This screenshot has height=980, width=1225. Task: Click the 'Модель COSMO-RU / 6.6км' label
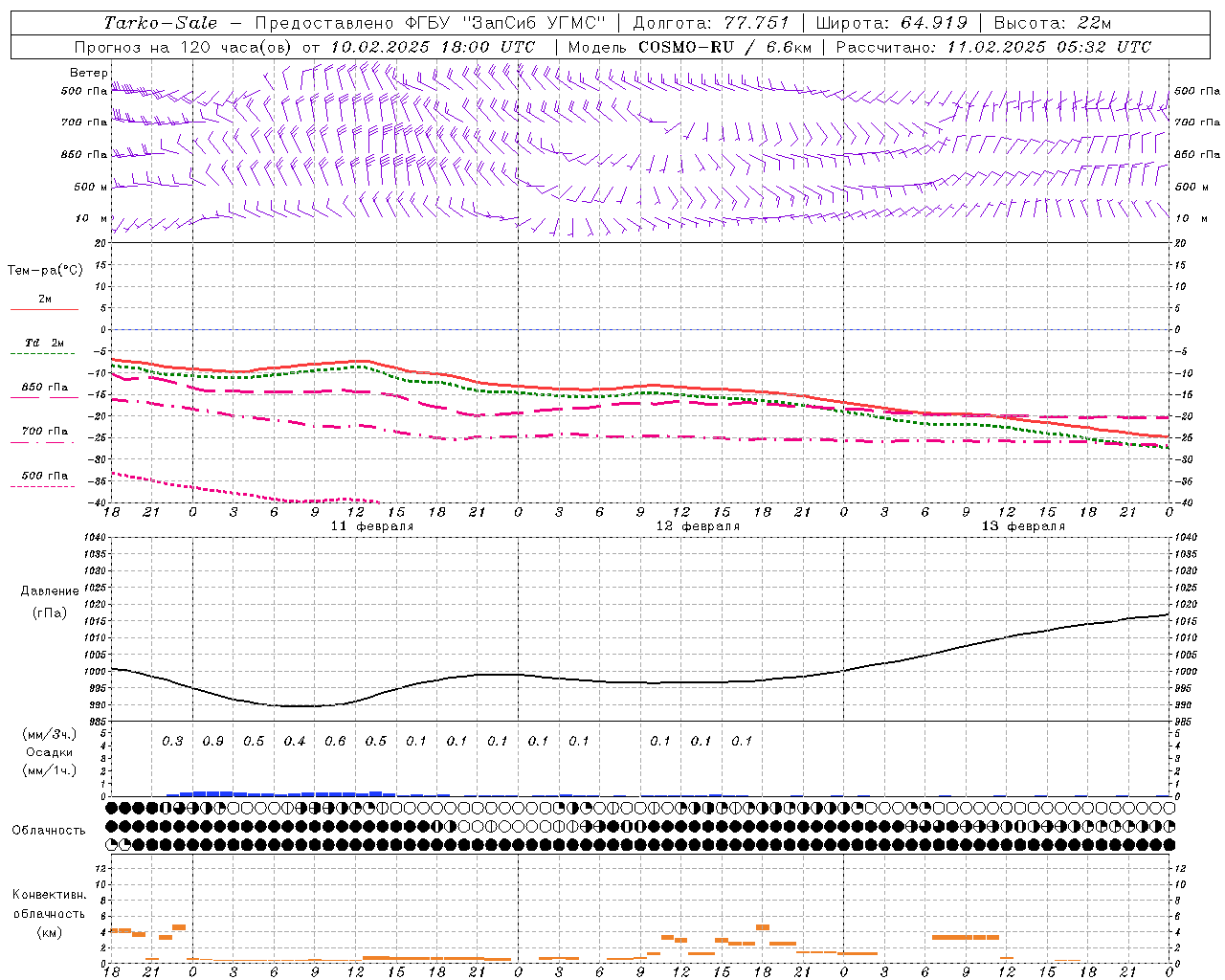tap(689, 47)
